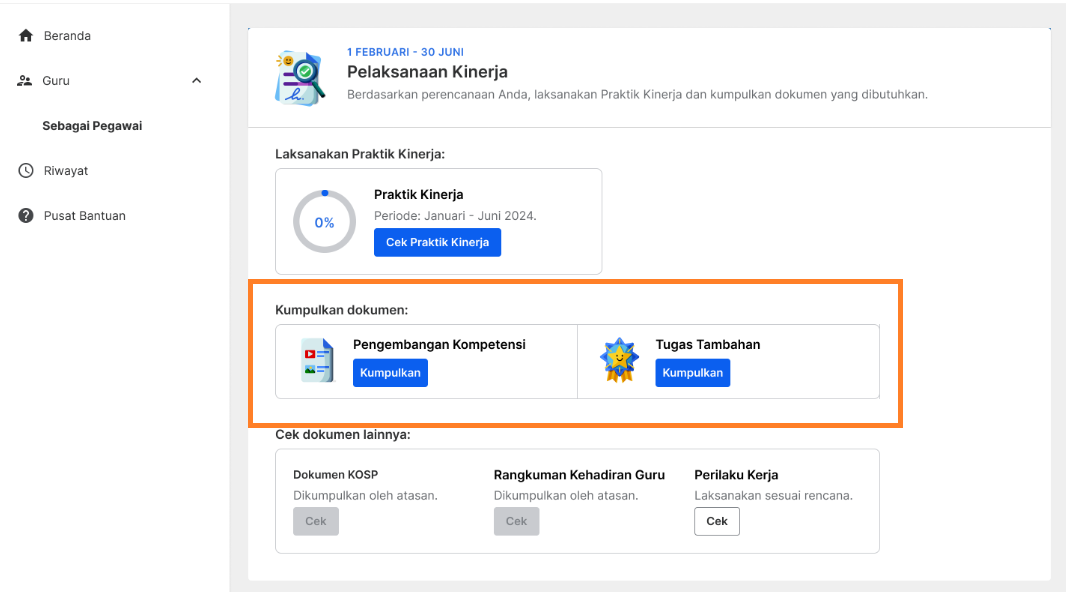Click the Tugas Tambahan star badge icon
The image size is (1066, 592).
619,360
